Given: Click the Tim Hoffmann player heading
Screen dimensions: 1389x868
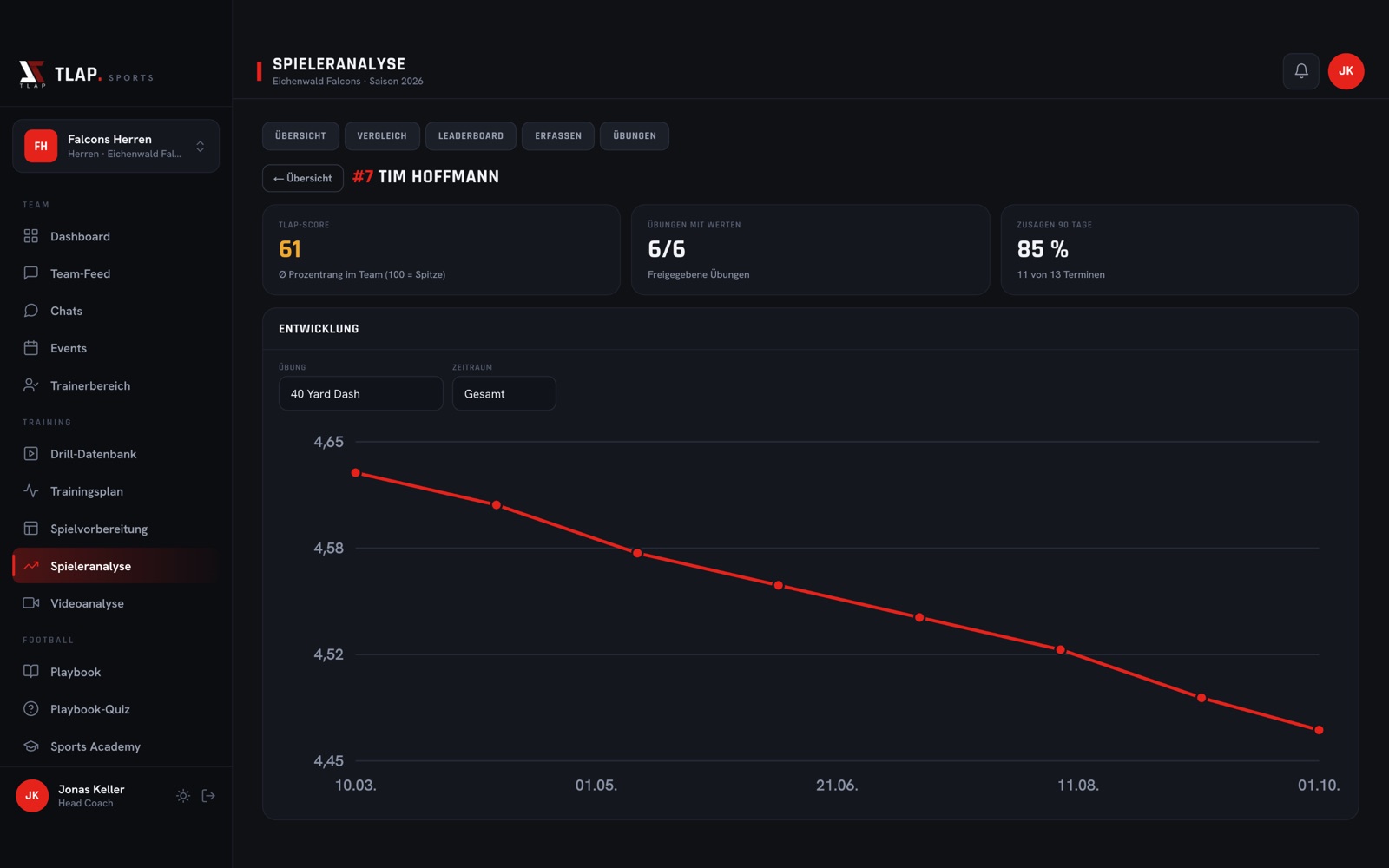Looking at the screenshot, I should 425,177.
